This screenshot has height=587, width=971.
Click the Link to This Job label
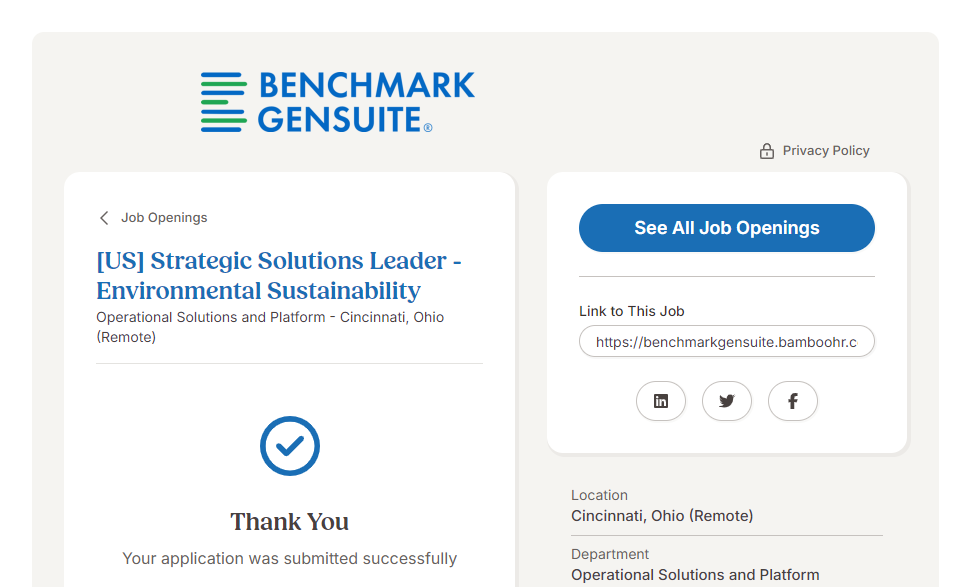tap(632, 311)
